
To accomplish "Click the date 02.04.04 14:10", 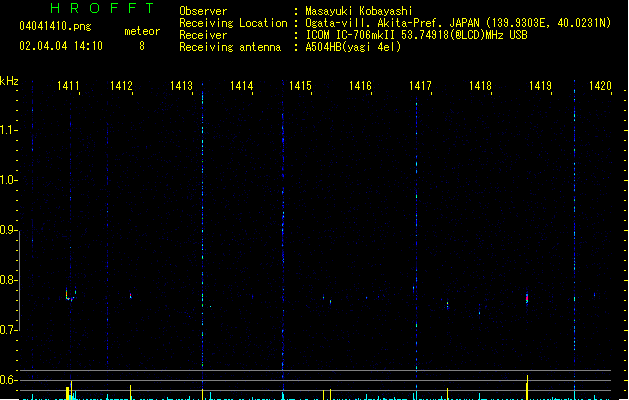I will pos(61,46).
